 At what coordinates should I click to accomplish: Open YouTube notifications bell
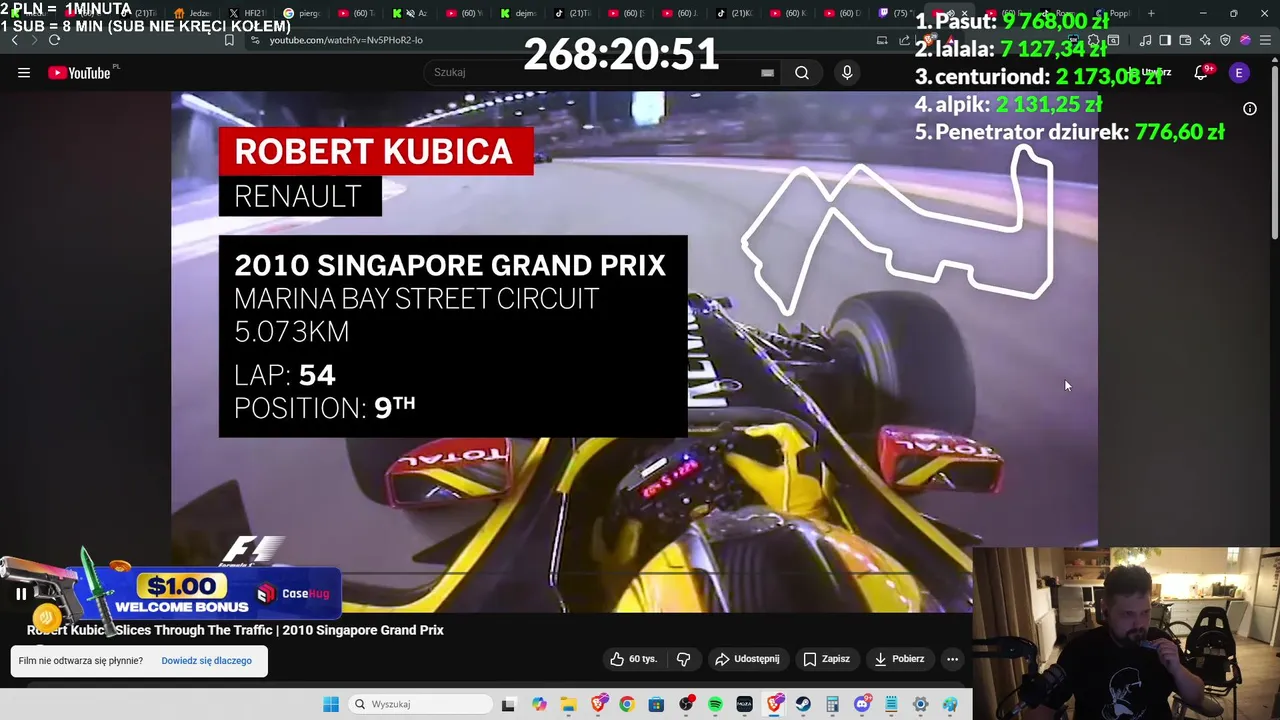(x=1202, y=72)
